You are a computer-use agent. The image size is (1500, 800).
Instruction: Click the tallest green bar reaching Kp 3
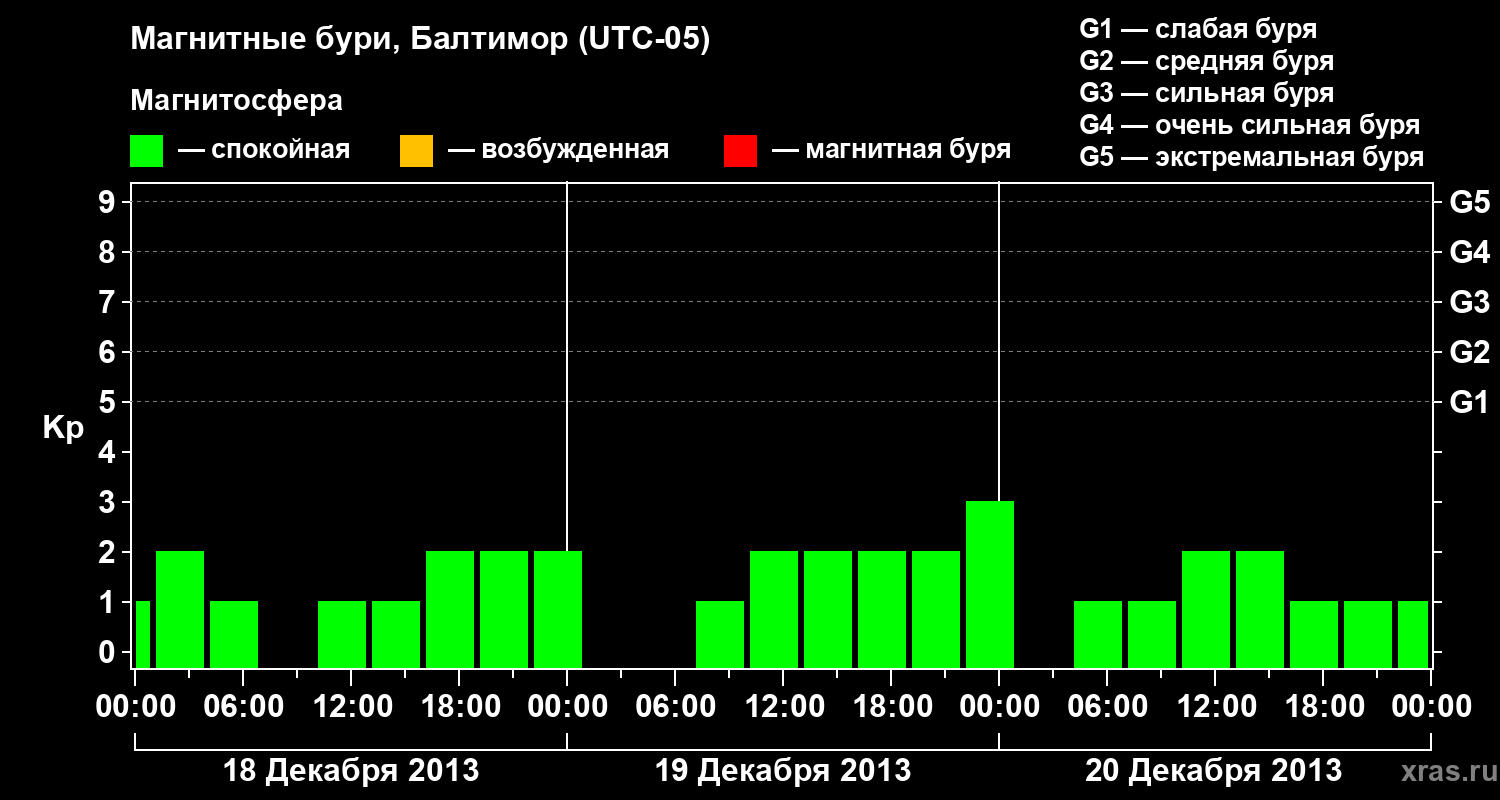click(x=990, y=584)
